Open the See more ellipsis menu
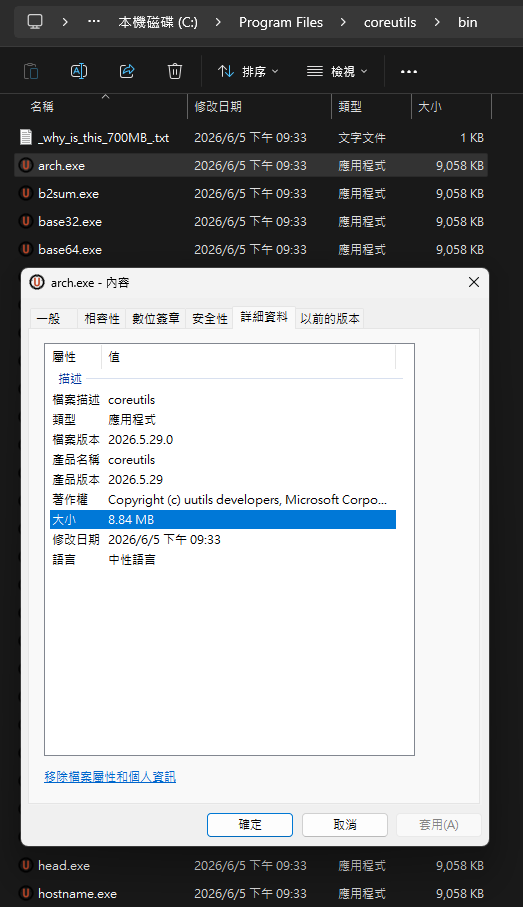Viewport: 523px width, 907px height. pyautogui.click(x=408, y=71)
